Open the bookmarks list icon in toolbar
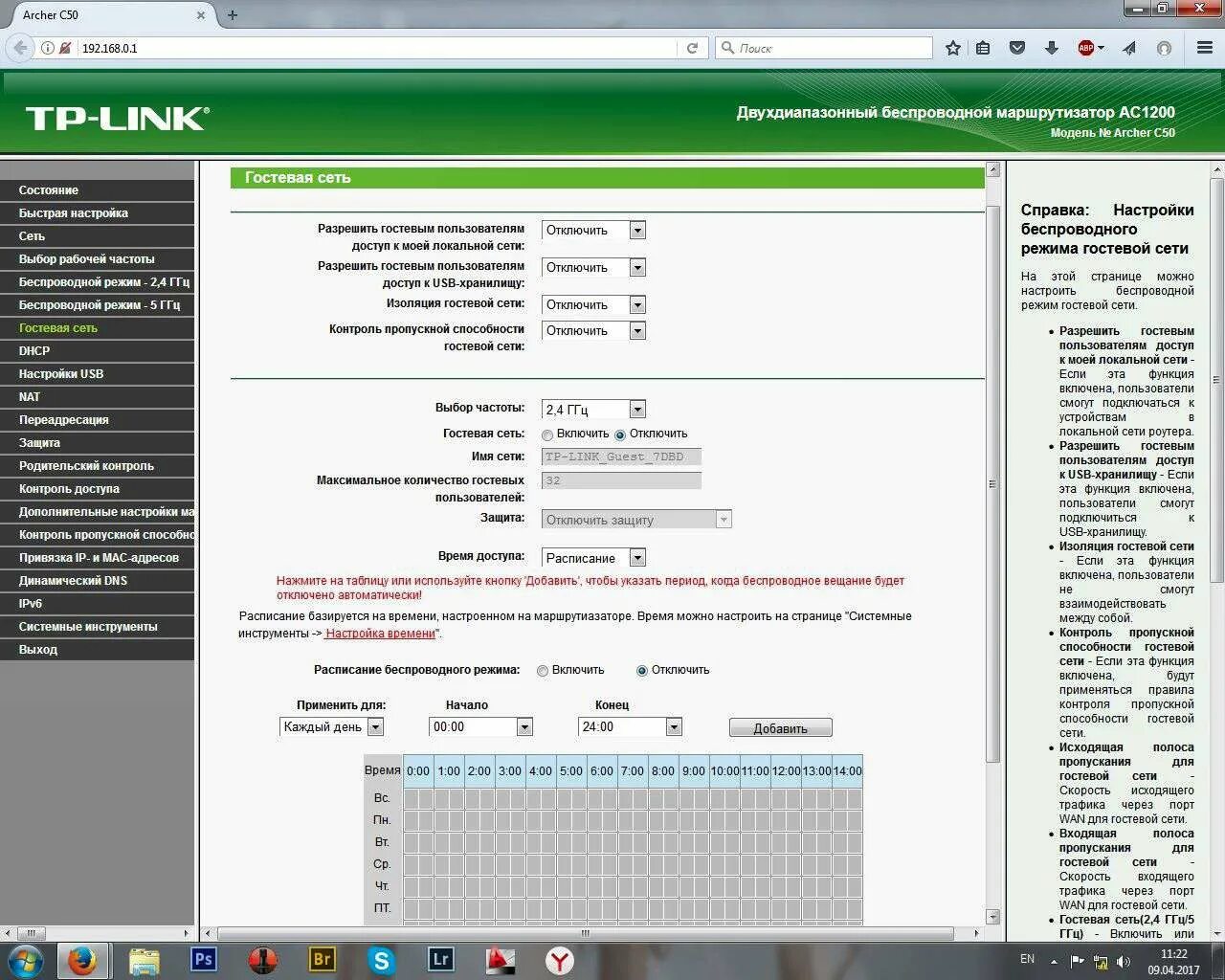The image size is (1225, 980). [x=983, y=48]
